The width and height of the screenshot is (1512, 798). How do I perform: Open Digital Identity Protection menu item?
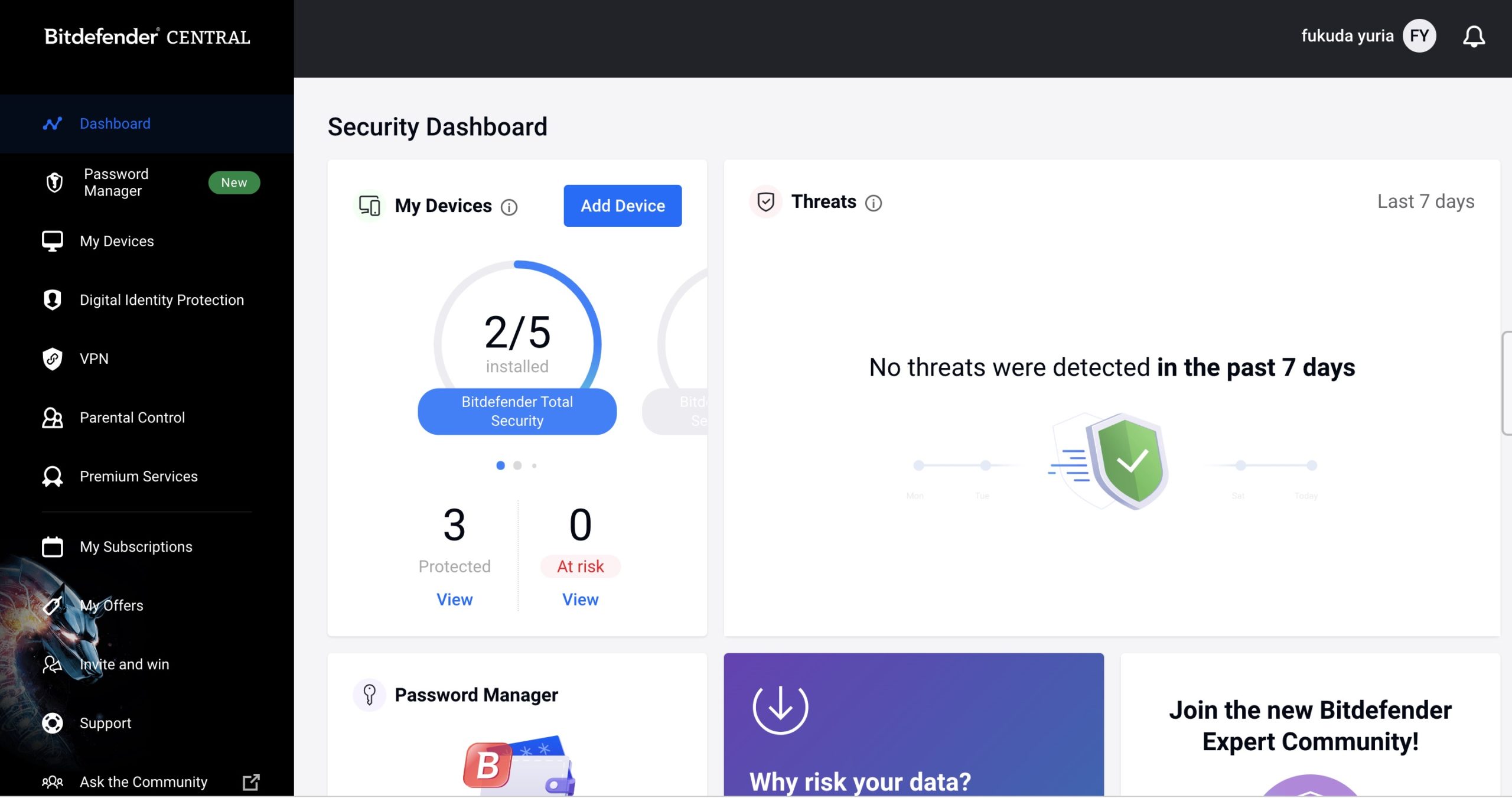147,300
